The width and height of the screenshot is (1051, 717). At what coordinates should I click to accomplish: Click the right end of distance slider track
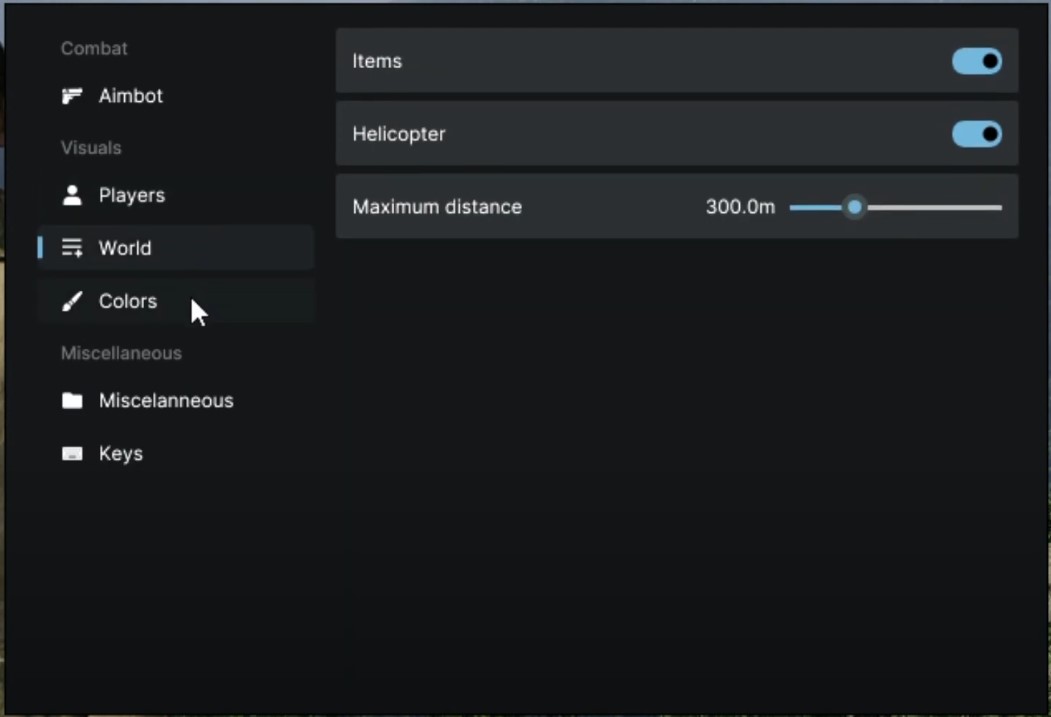point(996,207)
